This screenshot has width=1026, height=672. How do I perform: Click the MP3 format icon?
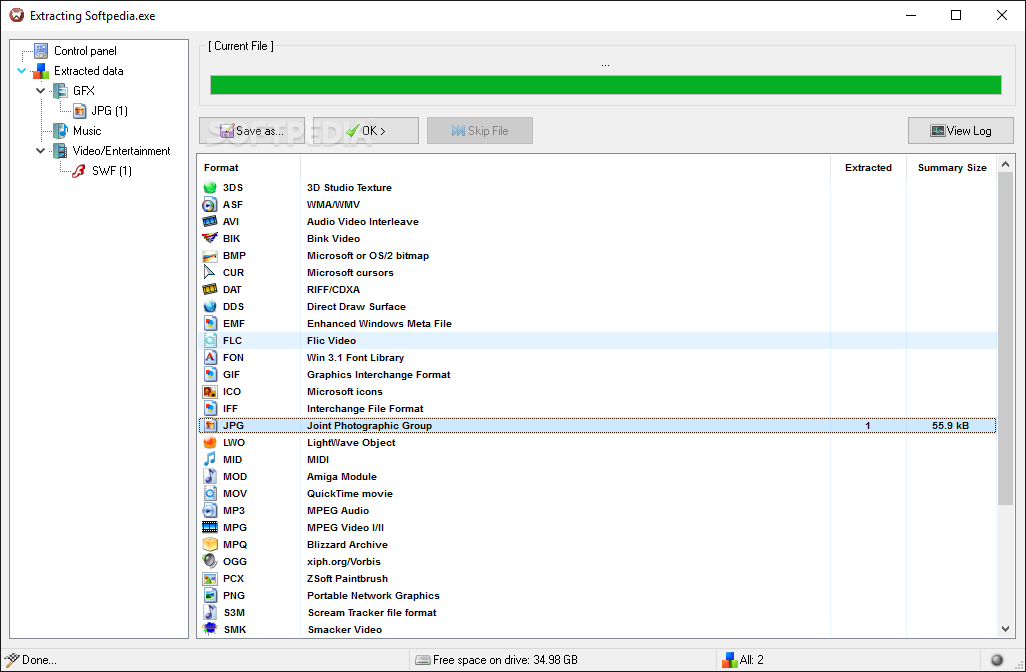coord(209,510)
